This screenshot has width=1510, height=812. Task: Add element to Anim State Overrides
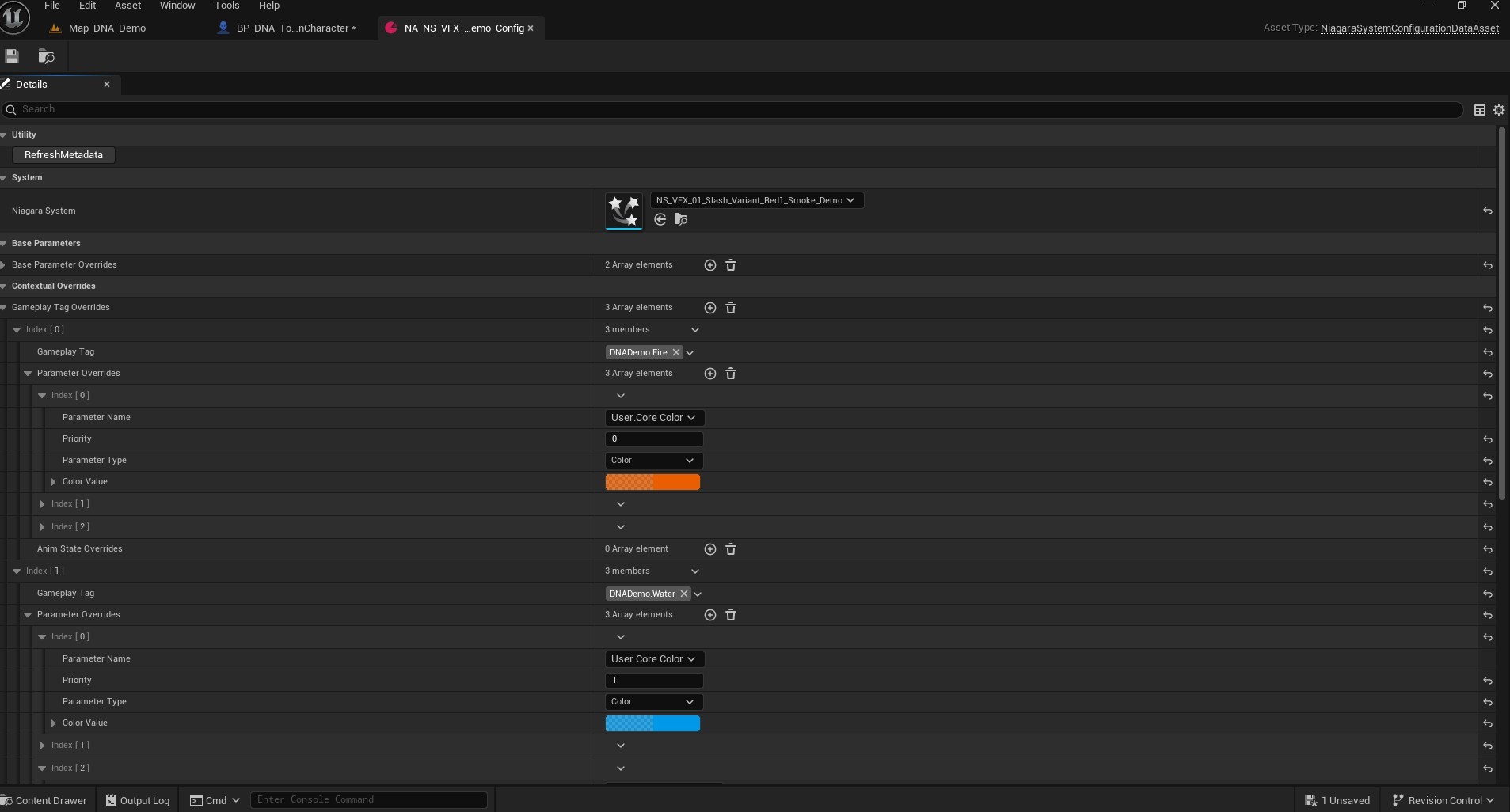tap(710, 549)
